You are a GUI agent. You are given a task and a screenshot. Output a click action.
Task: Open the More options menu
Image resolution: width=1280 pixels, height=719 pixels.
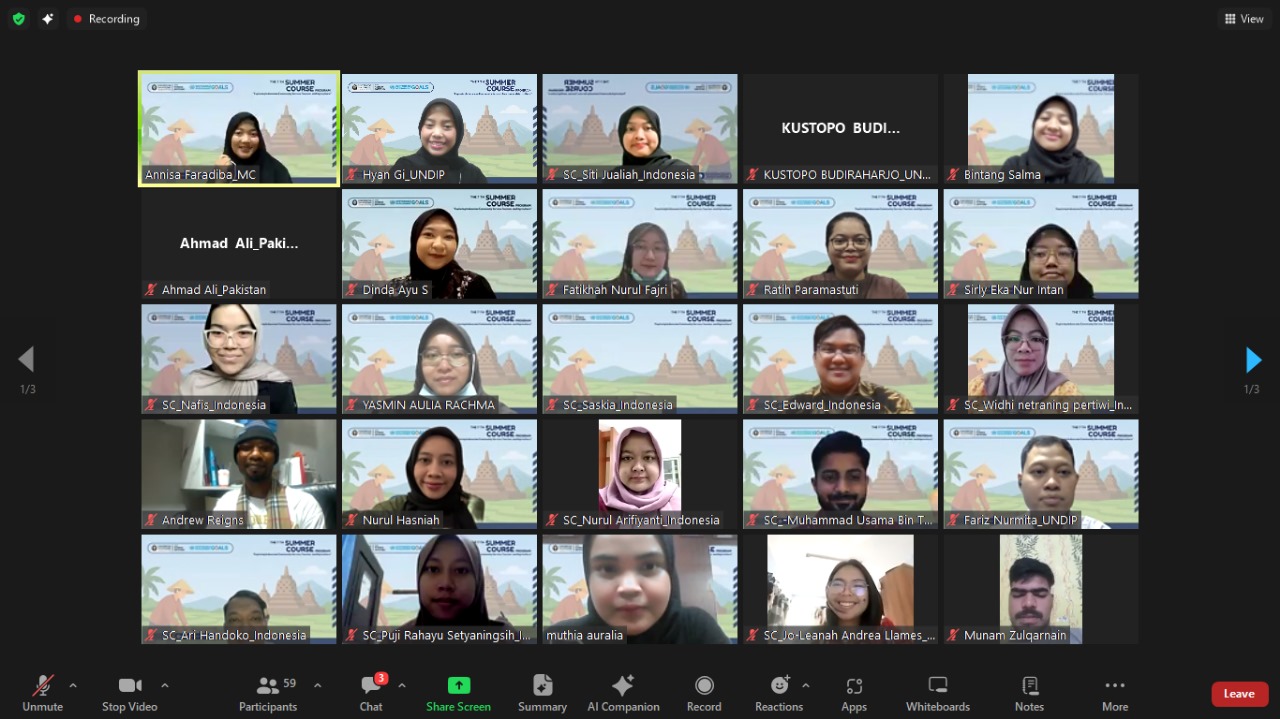click(1114, 693)
